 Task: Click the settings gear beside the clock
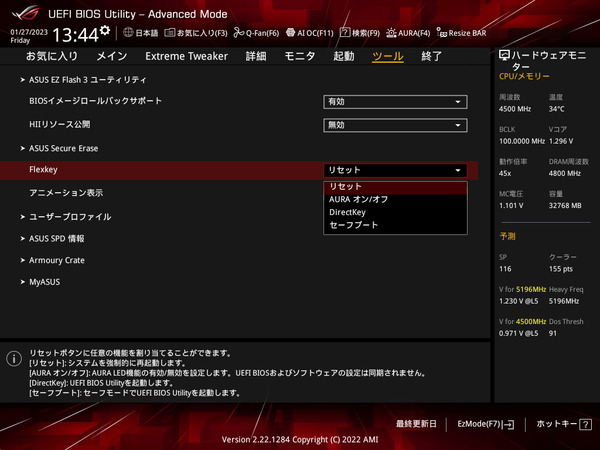104,31
